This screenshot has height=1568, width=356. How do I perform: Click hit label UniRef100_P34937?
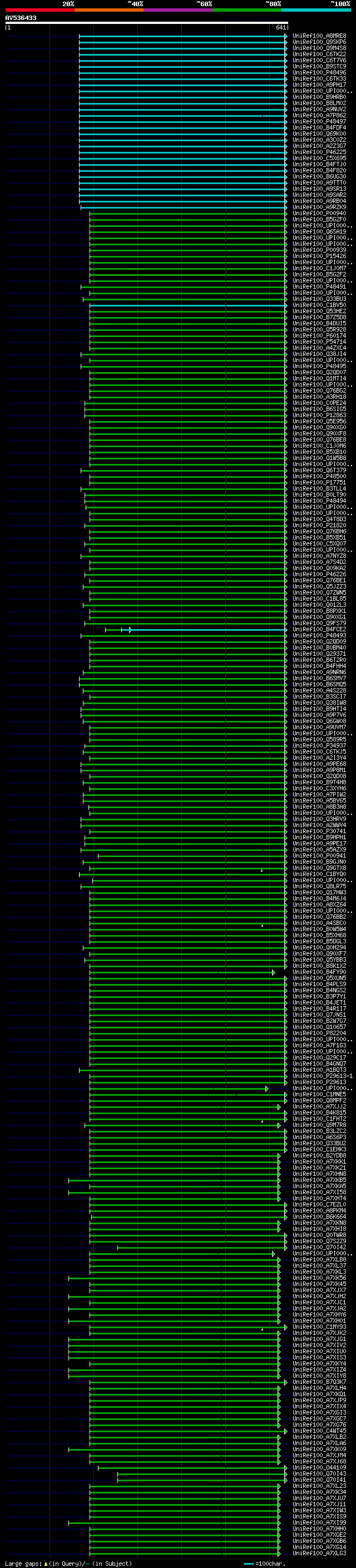319,746
